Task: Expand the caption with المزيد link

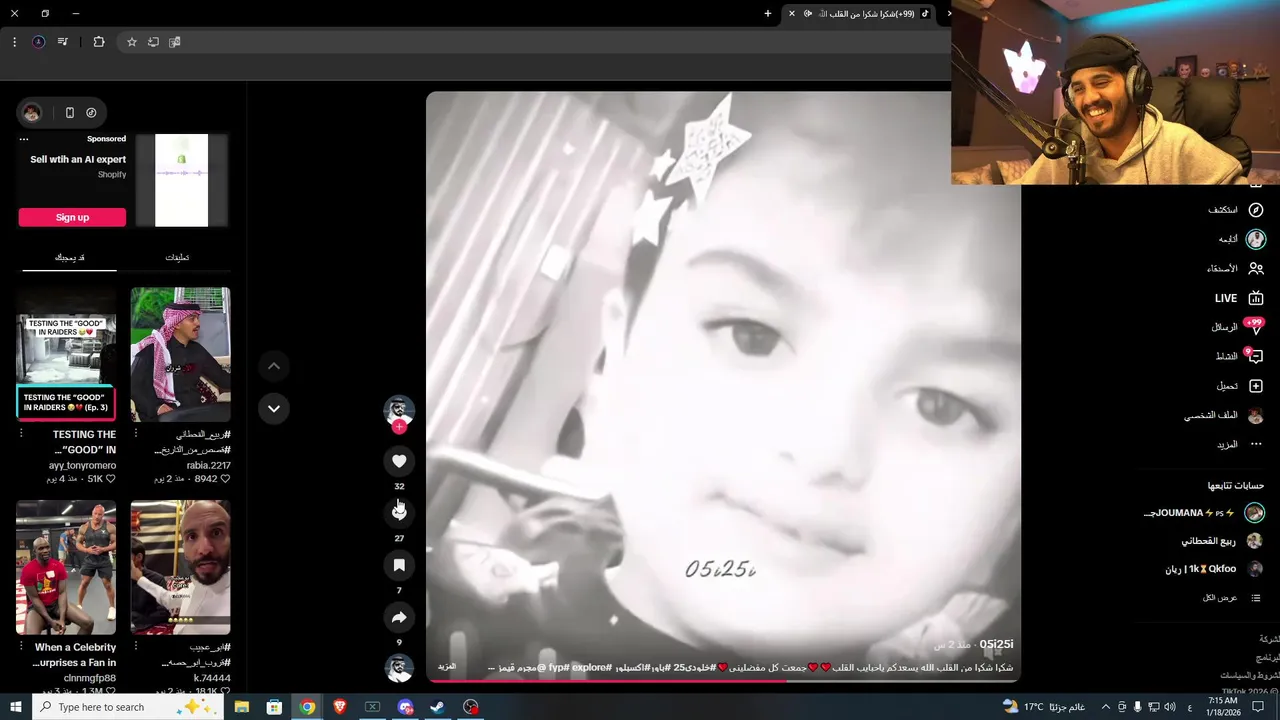Action: tap(447, 666)
